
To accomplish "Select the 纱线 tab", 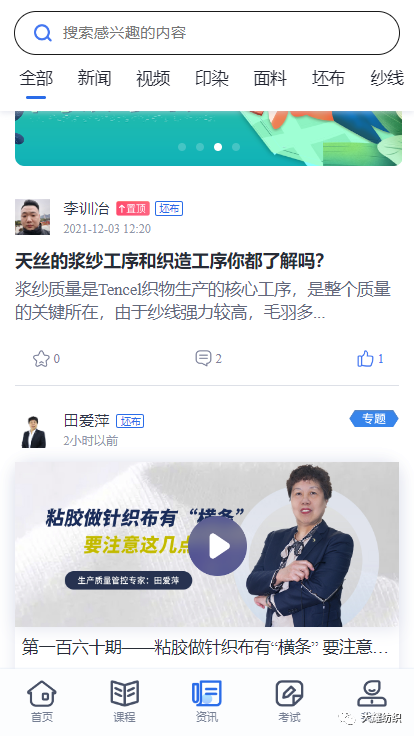I will pyautogui.click(x=387, y=78).
